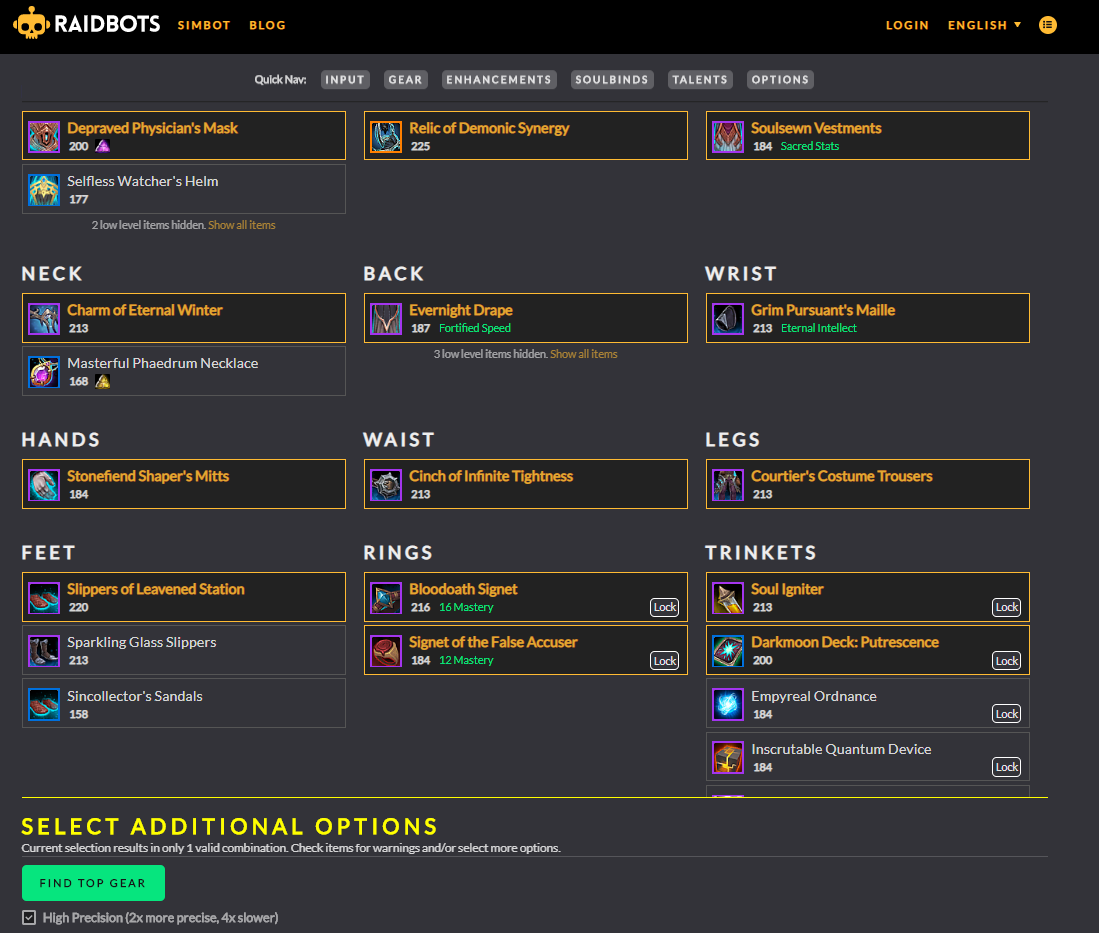Lock the Empyreal Ordnance trinket

[1006, 714]
